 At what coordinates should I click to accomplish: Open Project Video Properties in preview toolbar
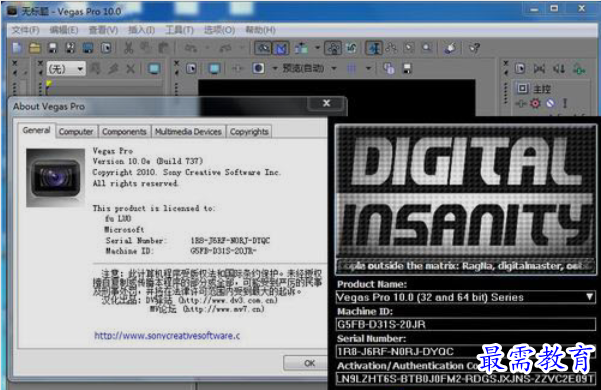191,69
